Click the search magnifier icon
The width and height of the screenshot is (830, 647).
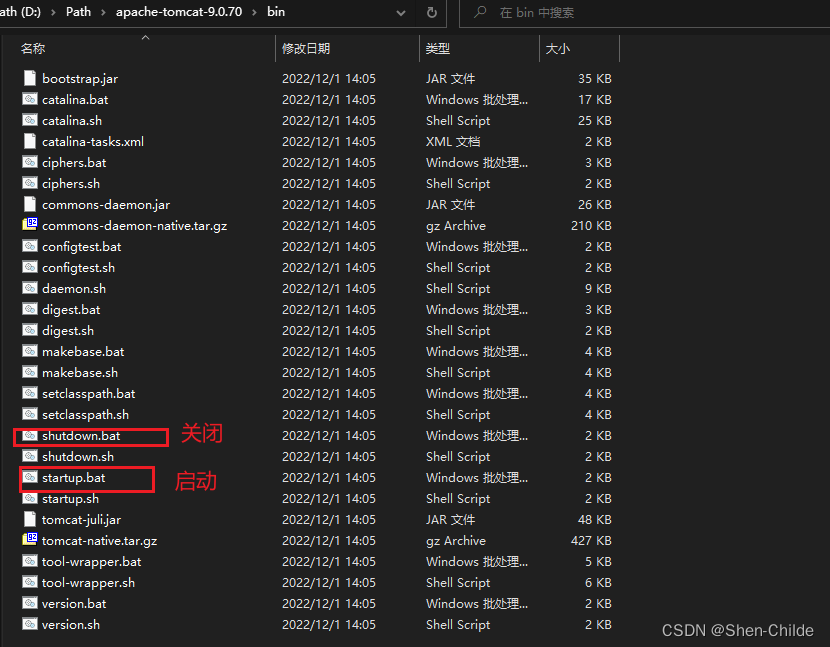point(480,12)
